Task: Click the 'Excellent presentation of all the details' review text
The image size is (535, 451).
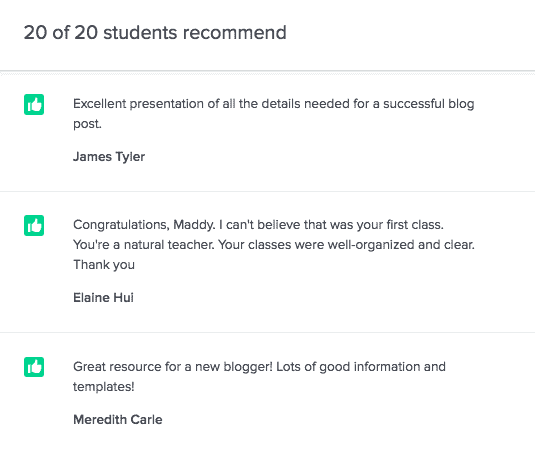Action: [x=274, y=114]
